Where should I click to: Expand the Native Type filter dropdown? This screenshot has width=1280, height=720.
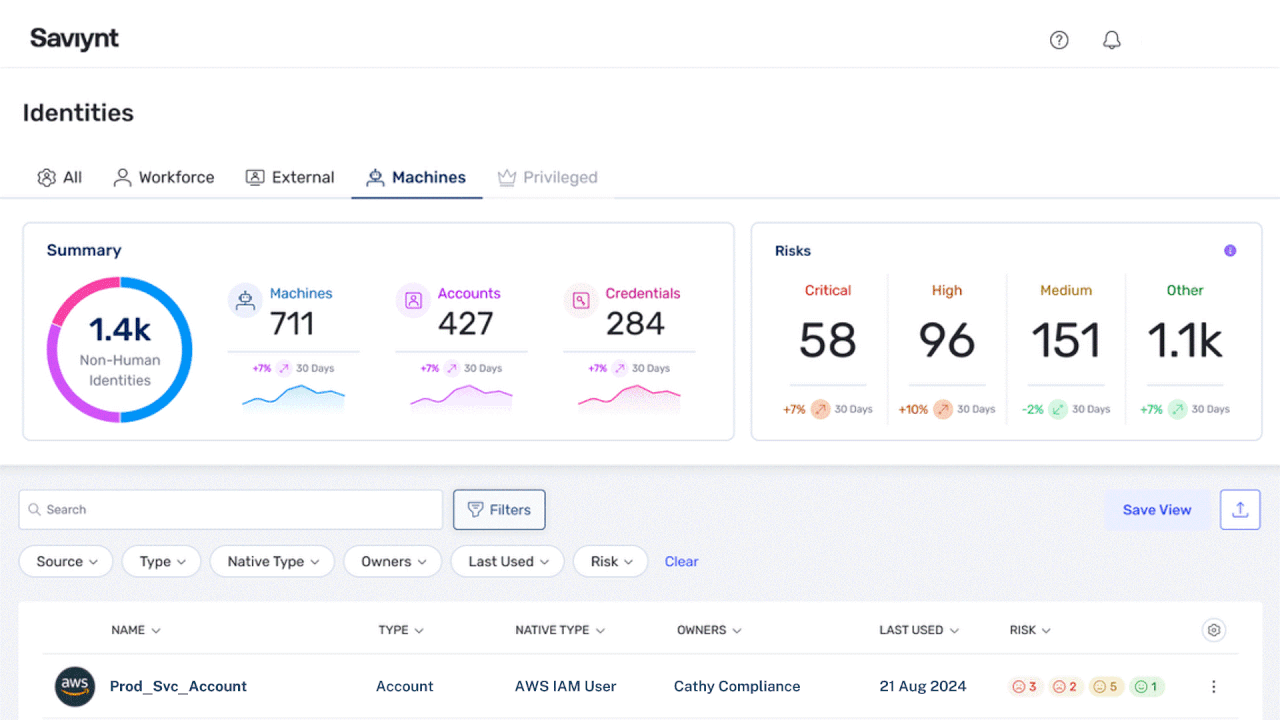pos(273,562)
